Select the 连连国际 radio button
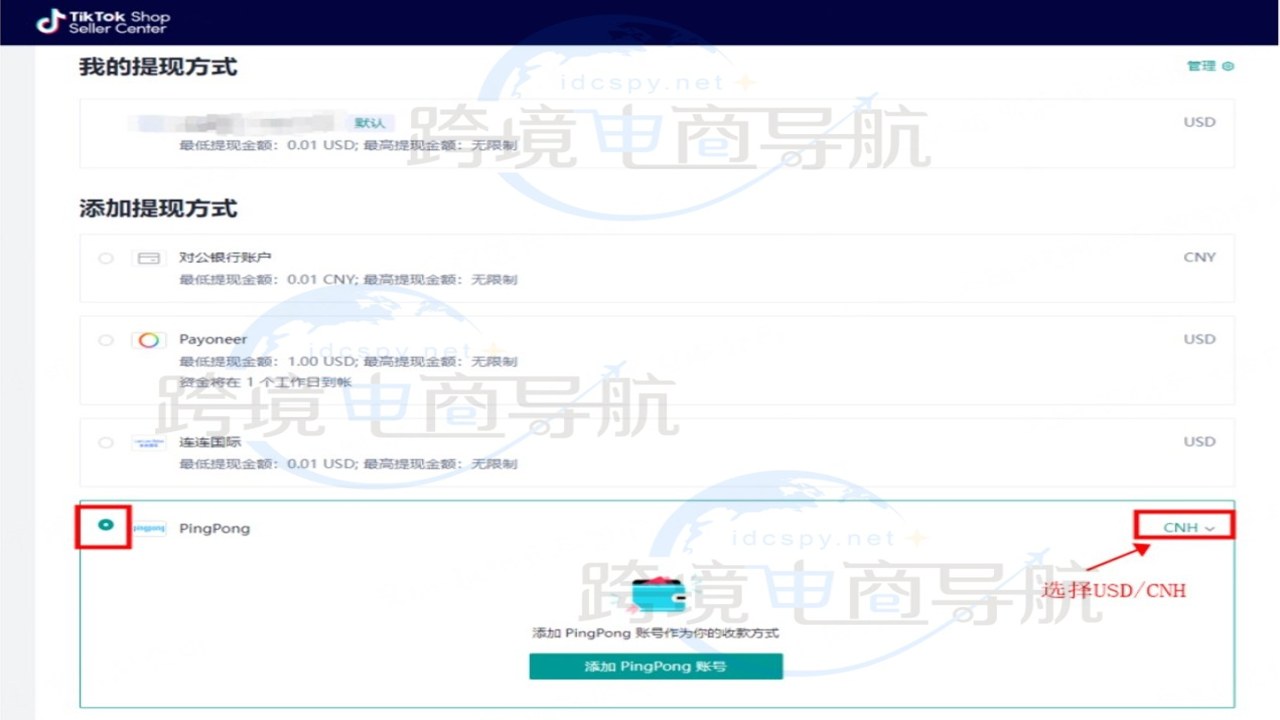This screenshot has height=720, width=1280. [x=106, y=442]
